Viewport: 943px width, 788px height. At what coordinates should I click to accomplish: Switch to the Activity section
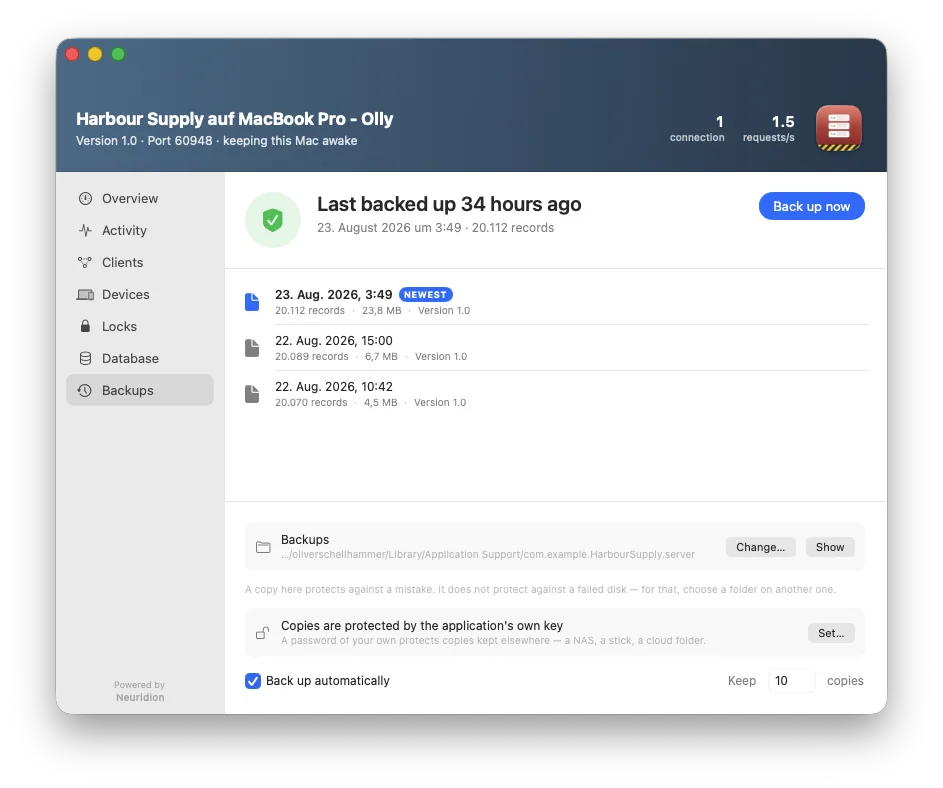pyautogui.click(x=140, y=230)
